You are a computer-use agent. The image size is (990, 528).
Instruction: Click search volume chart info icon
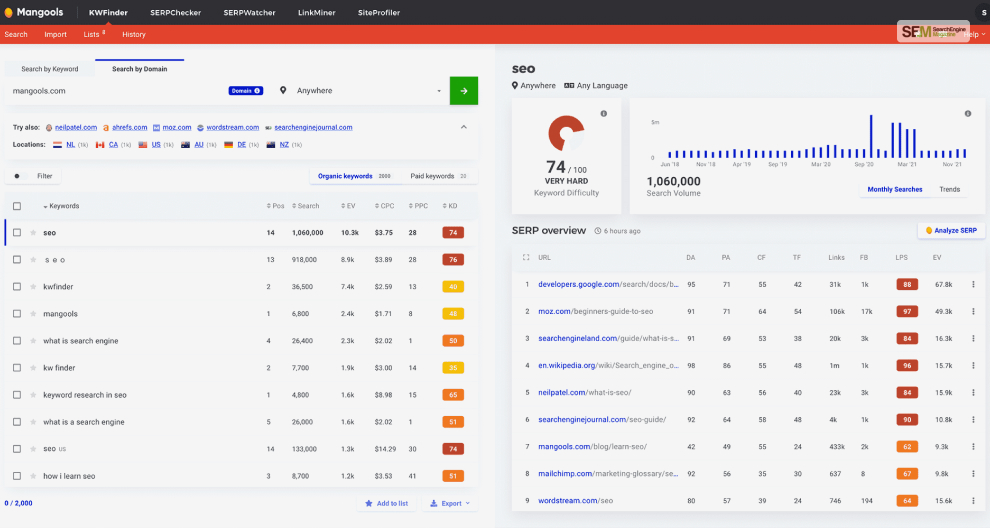968,114
